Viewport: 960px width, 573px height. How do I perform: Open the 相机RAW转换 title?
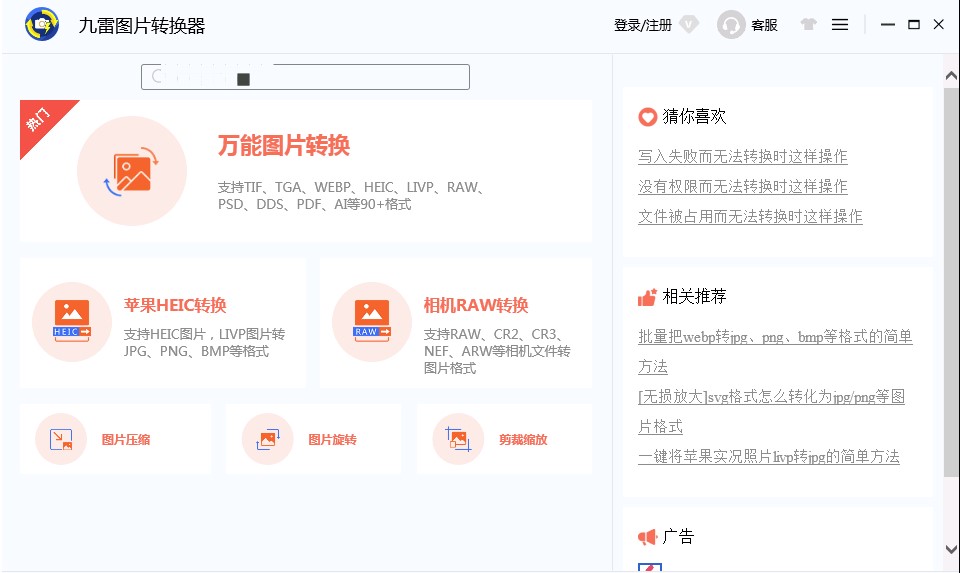(x=476, y=305)
